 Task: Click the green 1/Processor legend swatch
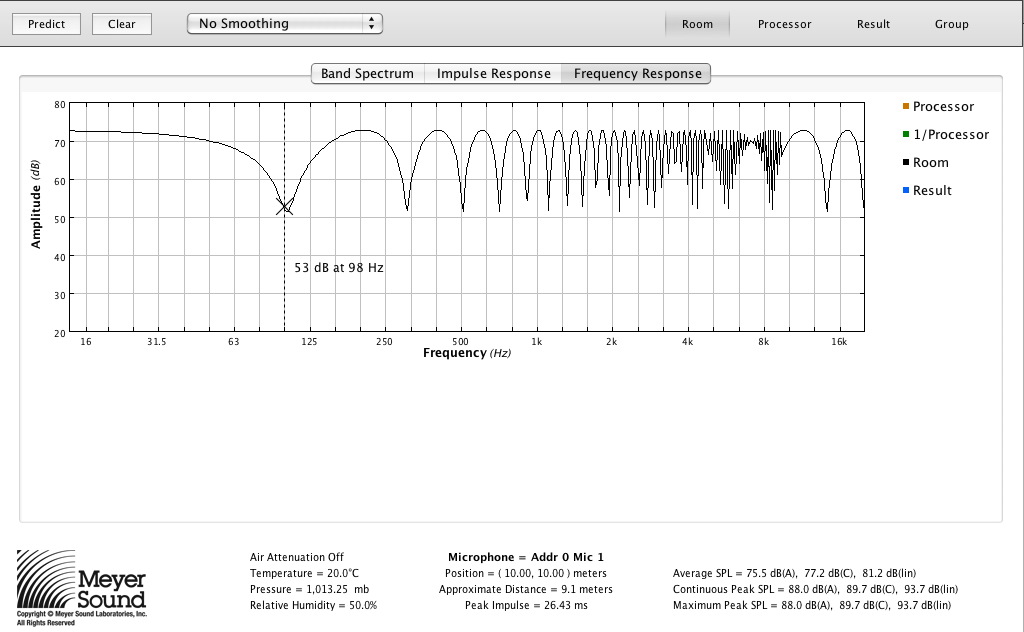click(906, 135)
